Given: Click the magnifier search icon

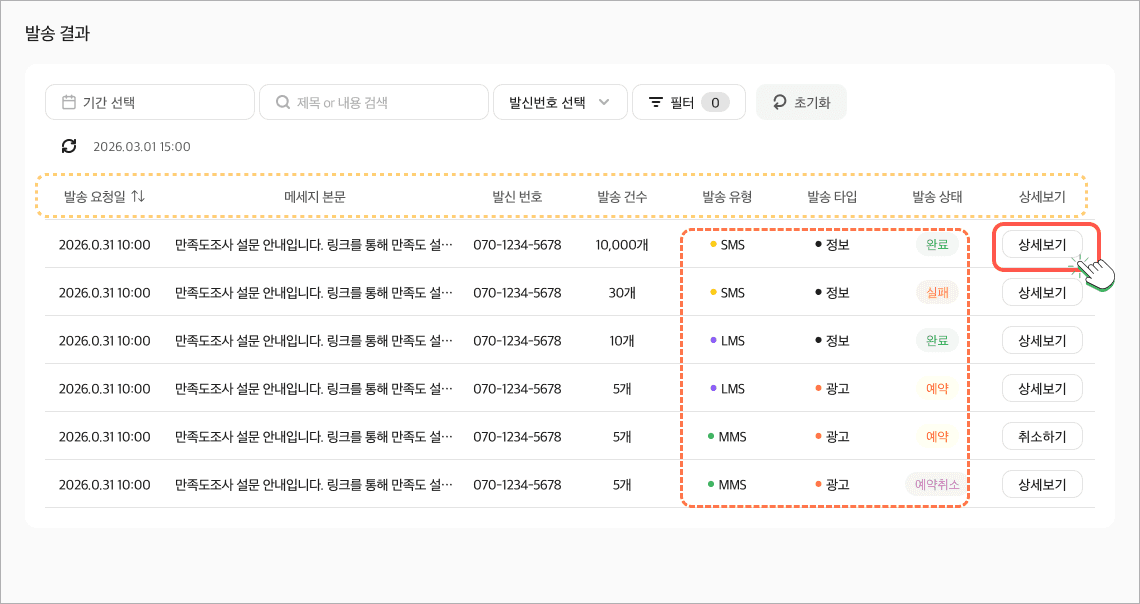Looking at the screenshot, I should coord(283,102).
